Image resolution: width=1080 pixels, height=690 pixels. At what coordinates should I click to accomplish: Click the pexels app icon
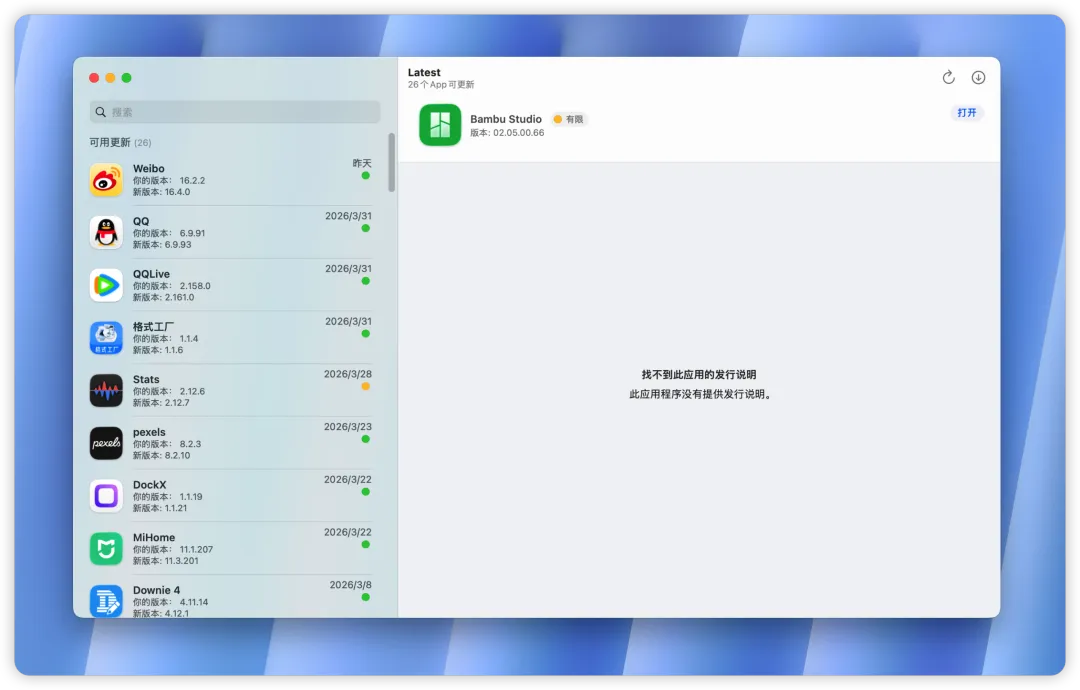point(106,443)
